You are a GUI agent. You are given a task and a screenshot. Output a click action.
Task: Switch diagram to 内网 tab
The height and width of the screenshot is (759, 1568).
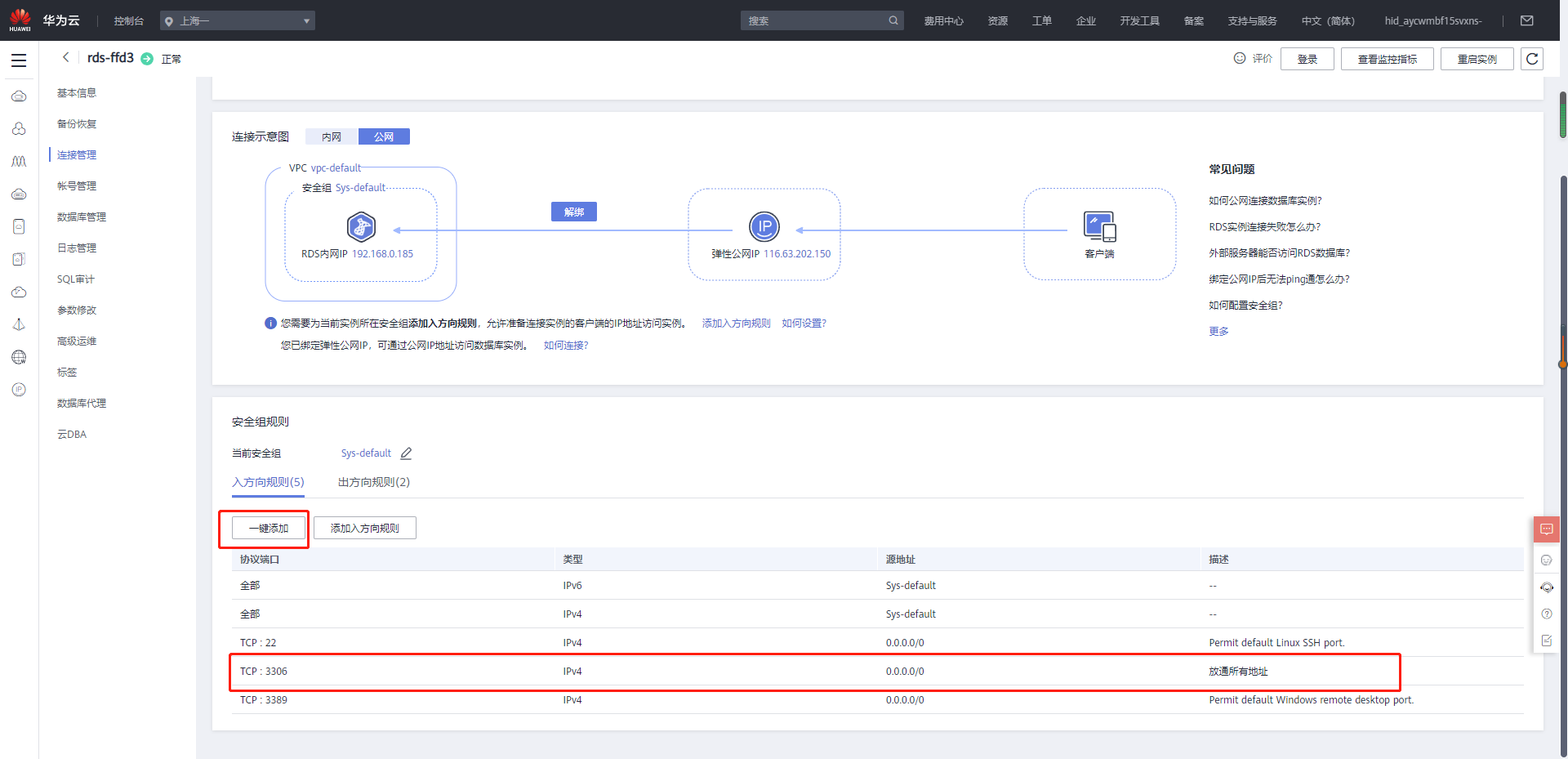pos(332,136)
